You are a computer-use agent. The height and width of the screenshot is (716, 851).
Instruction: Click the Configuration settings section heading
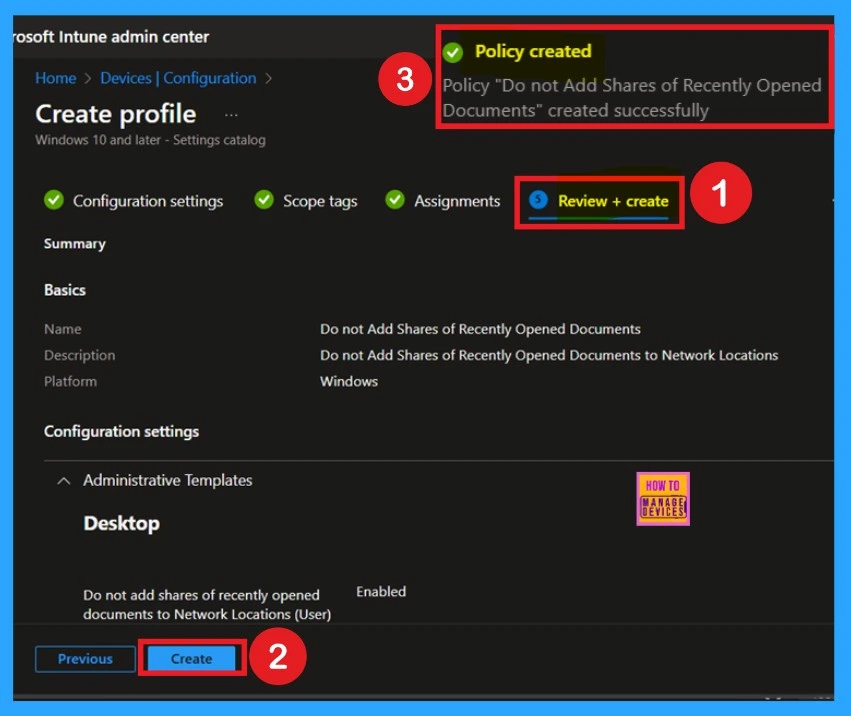coord(122,432)
